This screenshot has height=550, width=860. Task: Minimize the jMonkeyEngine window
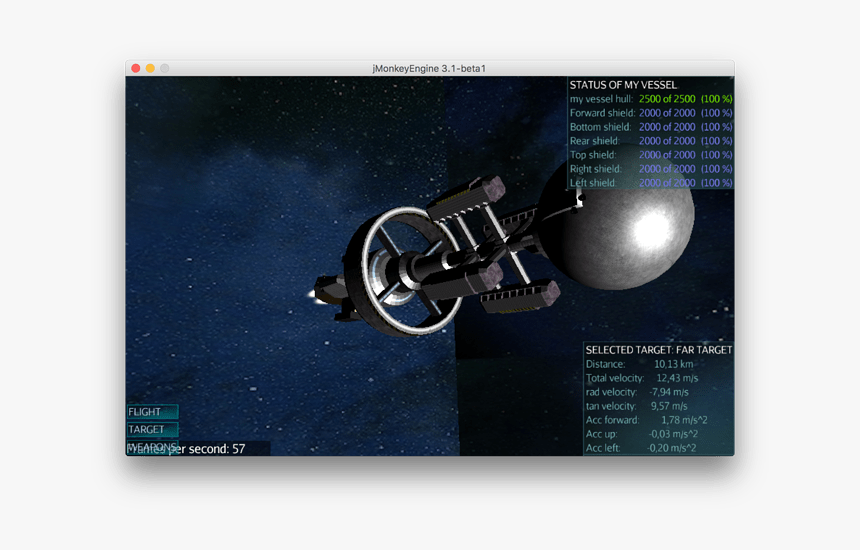click(x=150, y=69)
